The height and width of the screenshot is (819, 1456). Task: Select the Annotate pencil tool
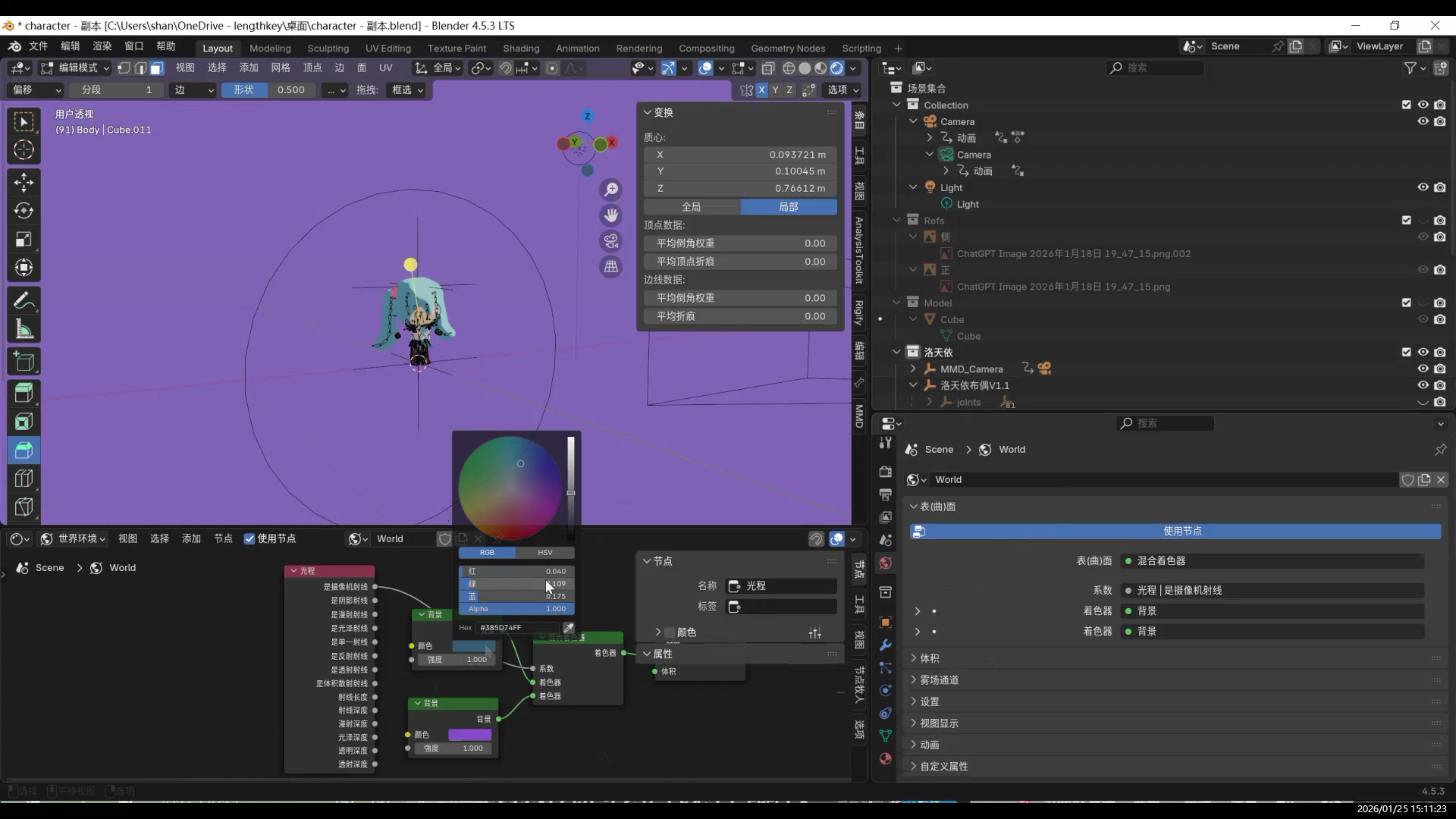click(24, 301)
